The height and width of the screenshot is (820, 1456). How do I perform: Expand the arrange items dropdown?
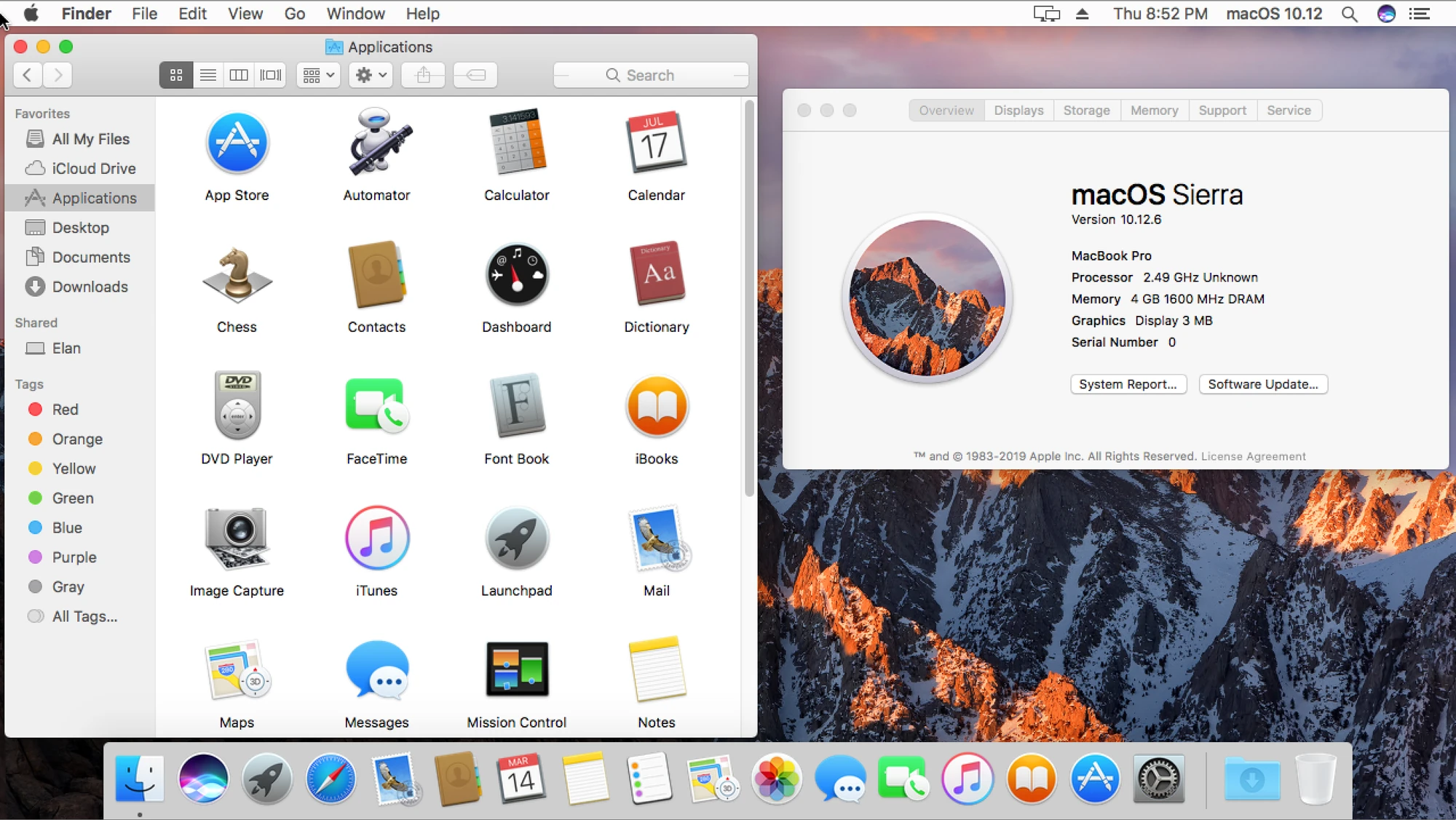(x=318, y=74)
